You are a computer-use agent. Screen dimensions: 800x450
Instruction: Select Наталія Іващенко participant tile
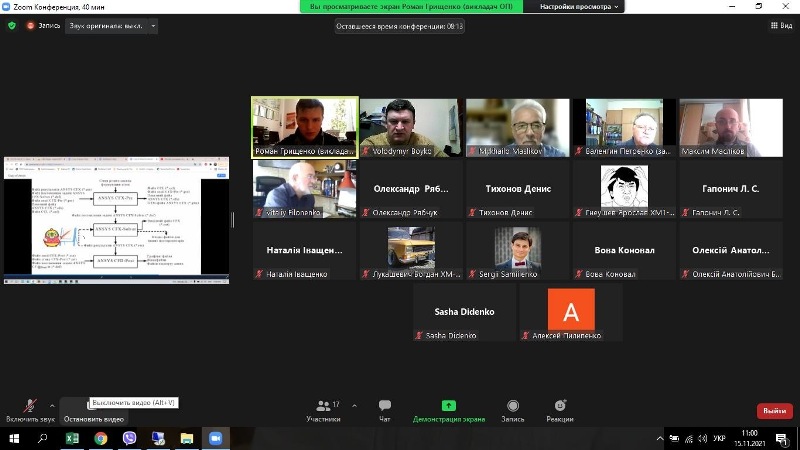pos(305,251)
